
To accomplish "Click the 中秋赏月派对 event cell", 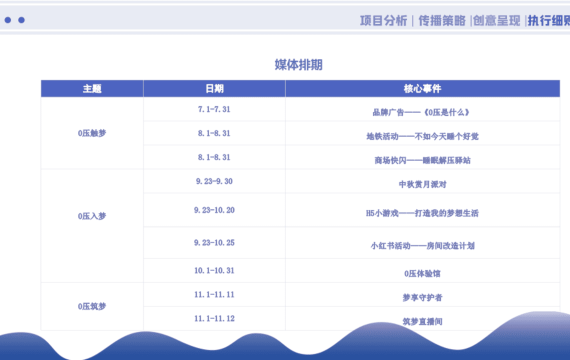I will click(x=422, y=181).
